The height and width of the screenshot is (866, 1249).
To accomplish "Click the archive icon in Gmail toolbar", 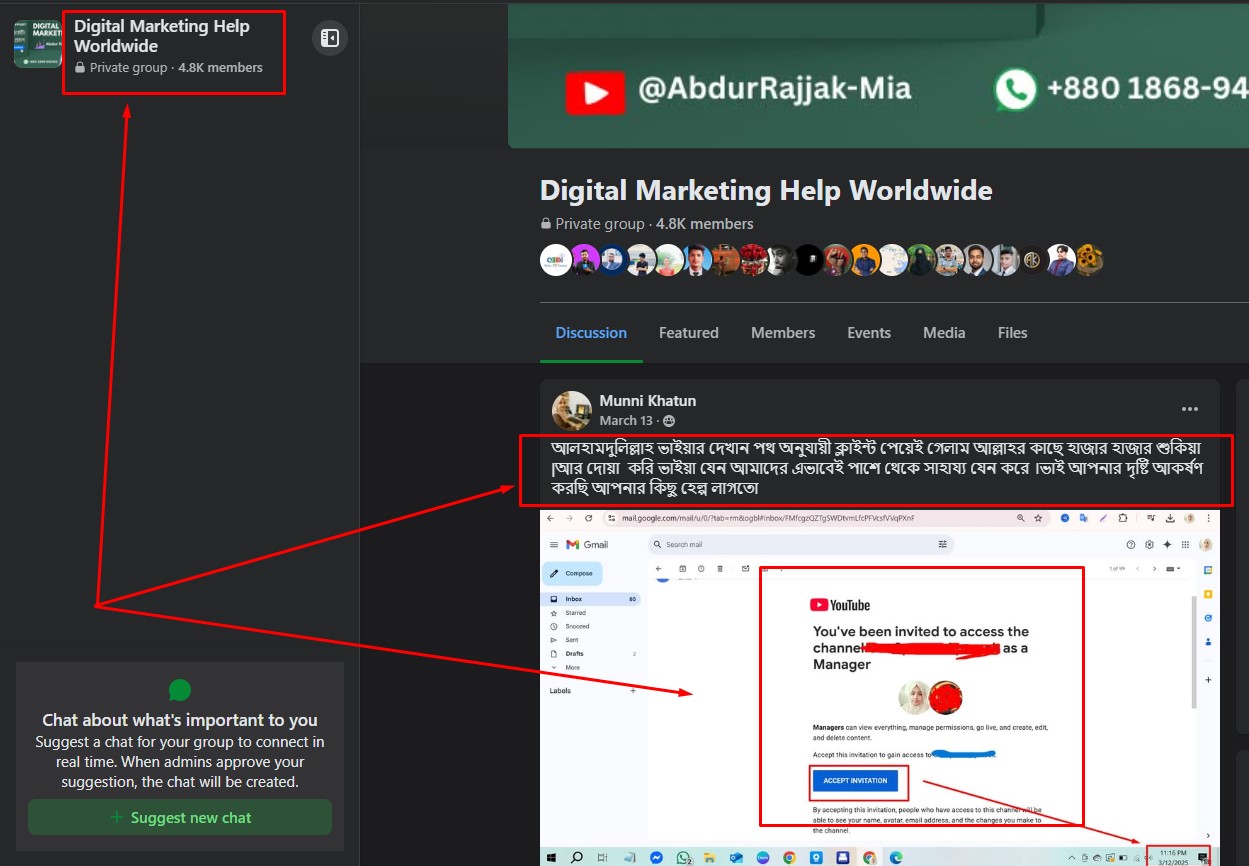I will click(683, 568).
